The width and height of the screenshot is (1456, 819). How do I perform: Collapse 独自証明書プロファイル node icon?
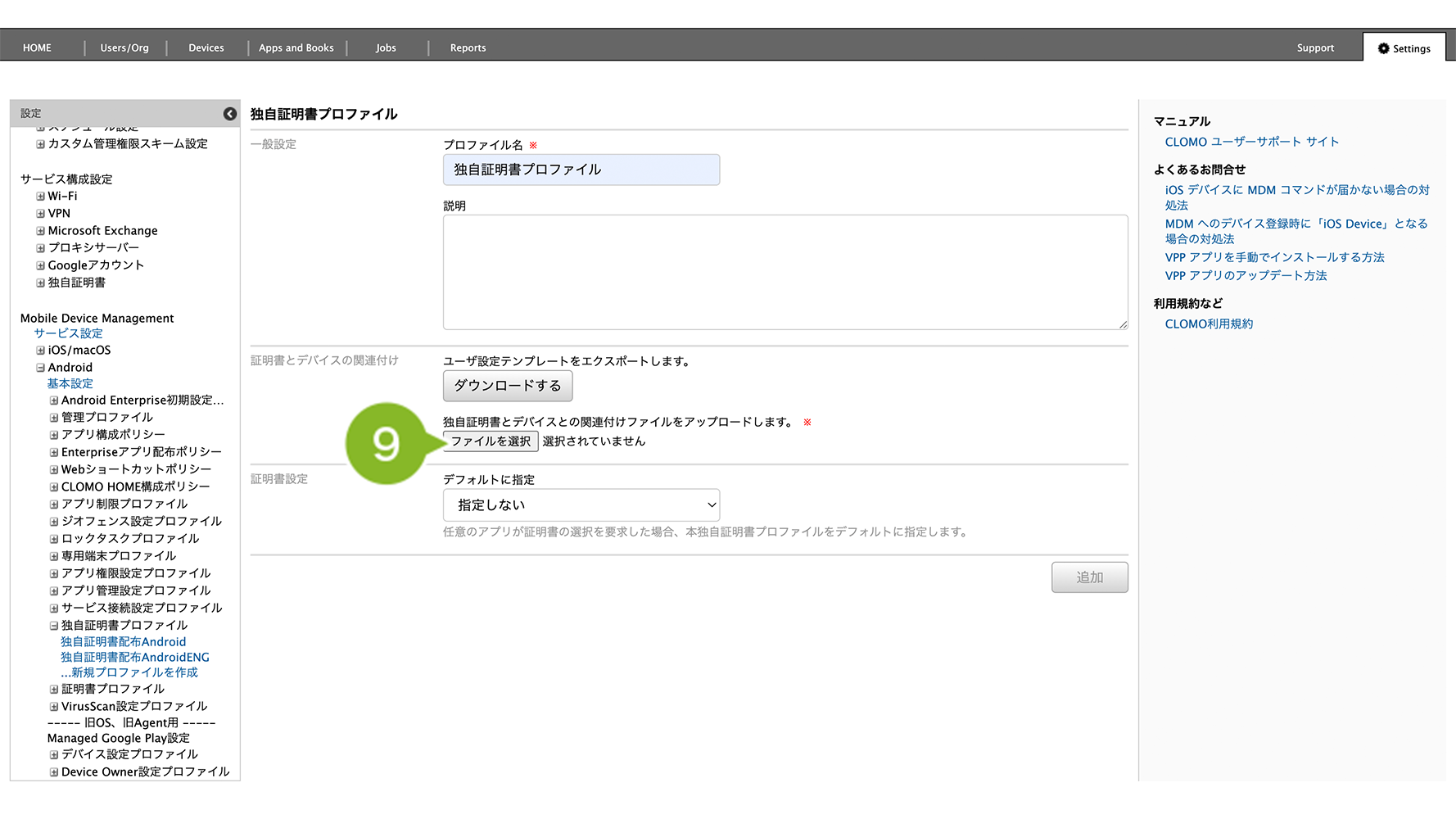54,626
